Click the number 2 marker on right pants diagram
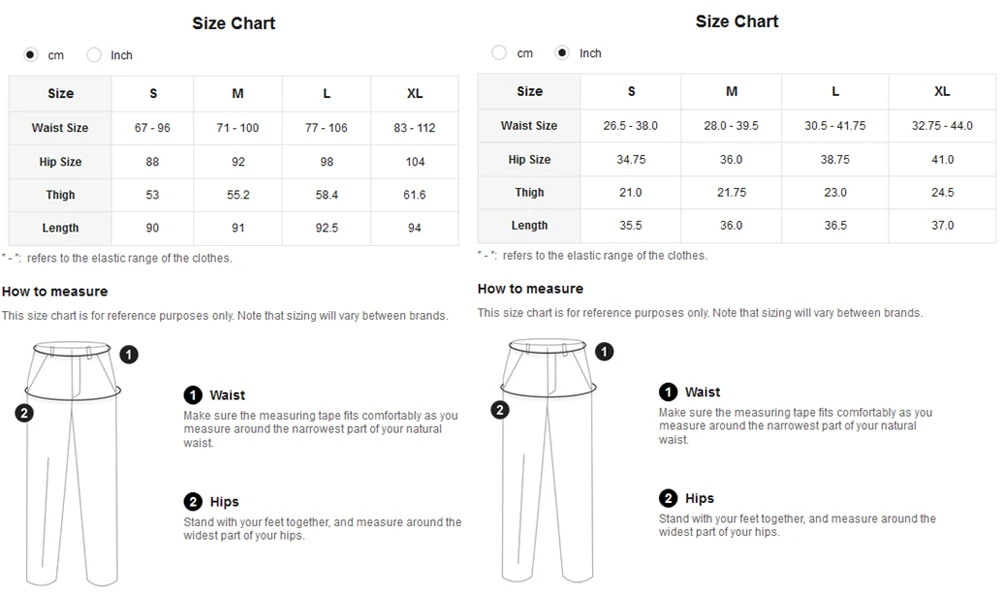 coord(500,409)
